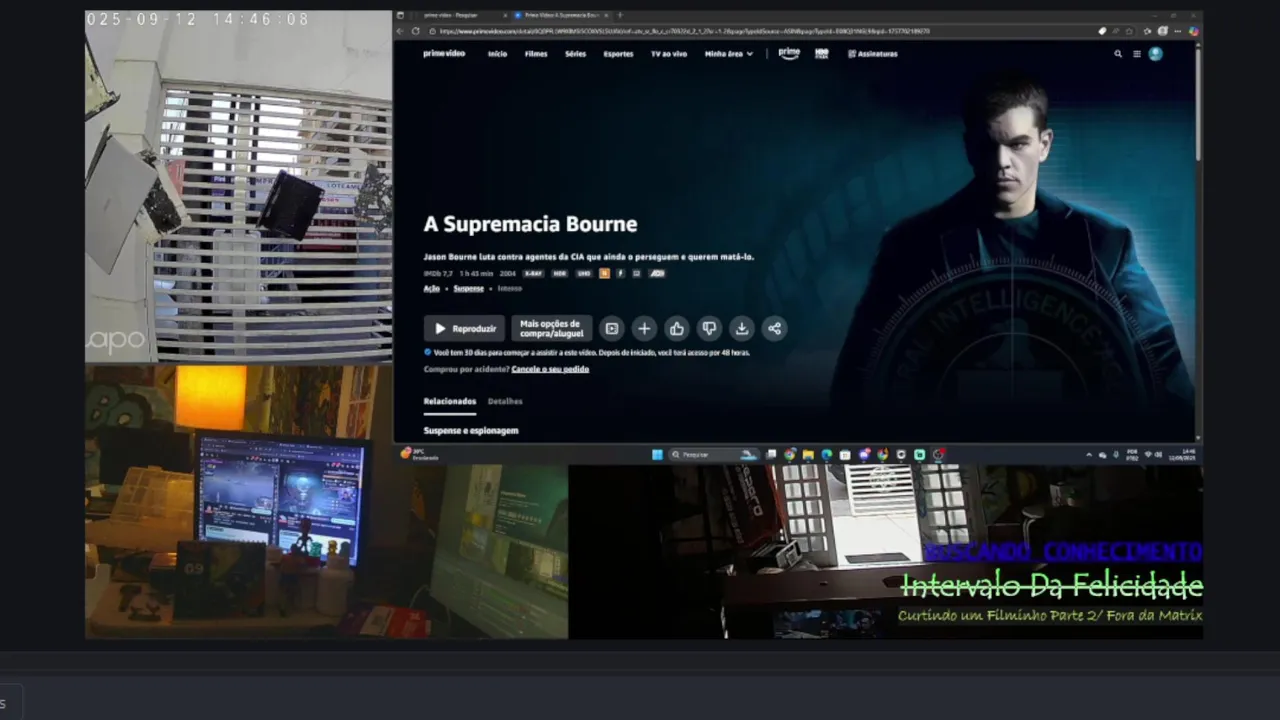Click the page vertical scrollbar
This screenshot has height=720, width=1280.
click(1198, 240)
